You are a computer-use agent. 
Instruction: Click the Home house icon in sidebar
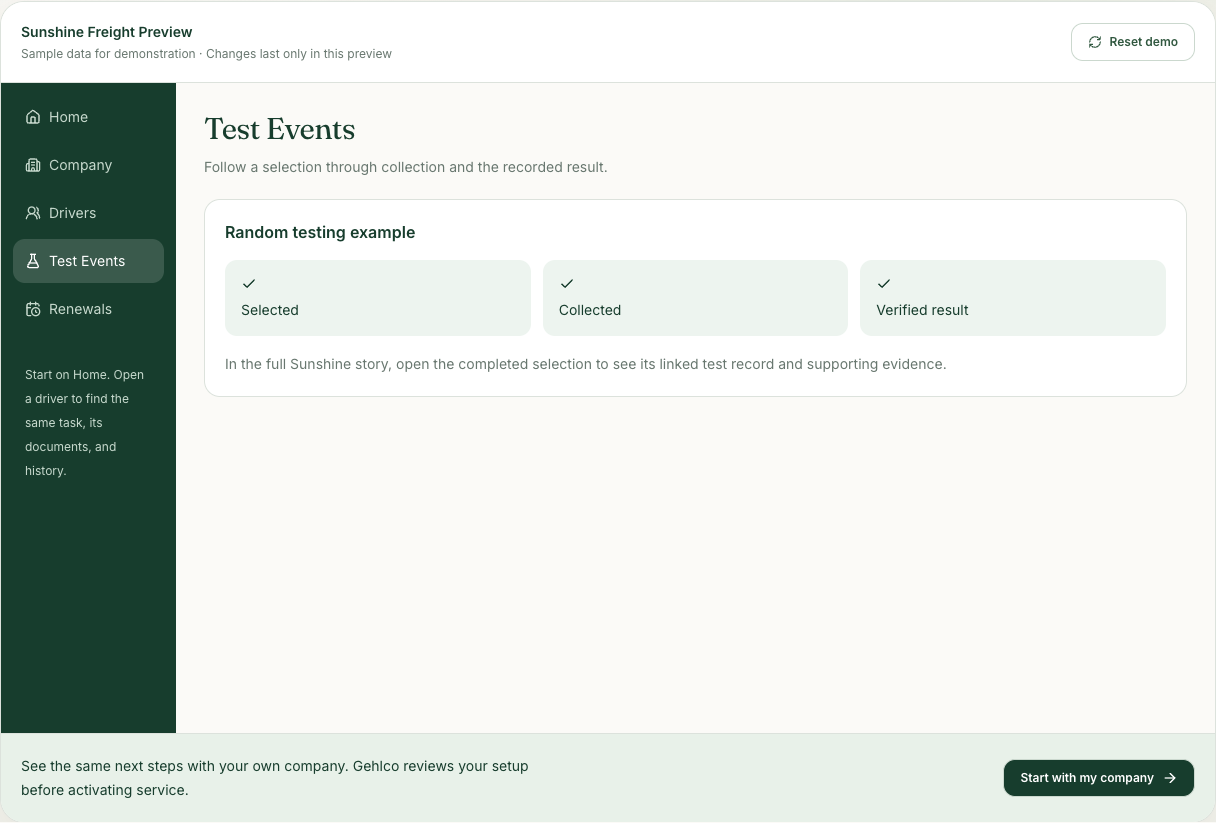click(x=33, y=117)
